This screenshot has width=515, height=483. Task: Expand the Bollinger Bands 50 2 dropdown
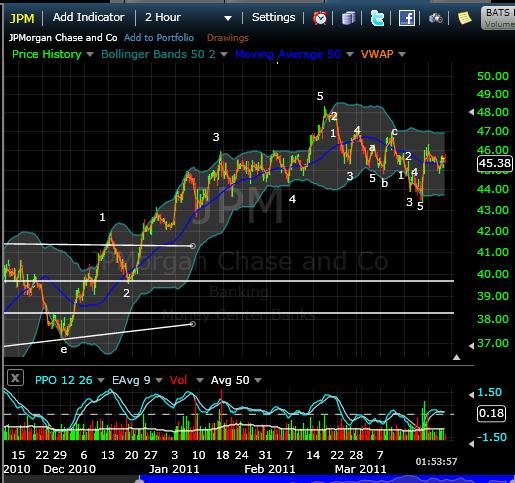[x=224, y=54]
